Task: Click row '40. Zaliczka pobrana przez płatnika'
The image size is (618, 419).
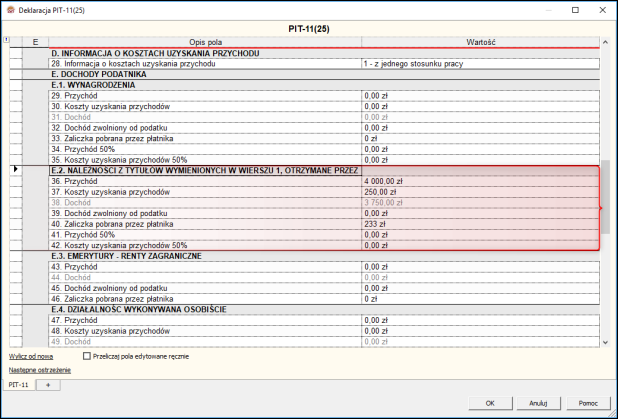Action: click(x=205, y=224)
